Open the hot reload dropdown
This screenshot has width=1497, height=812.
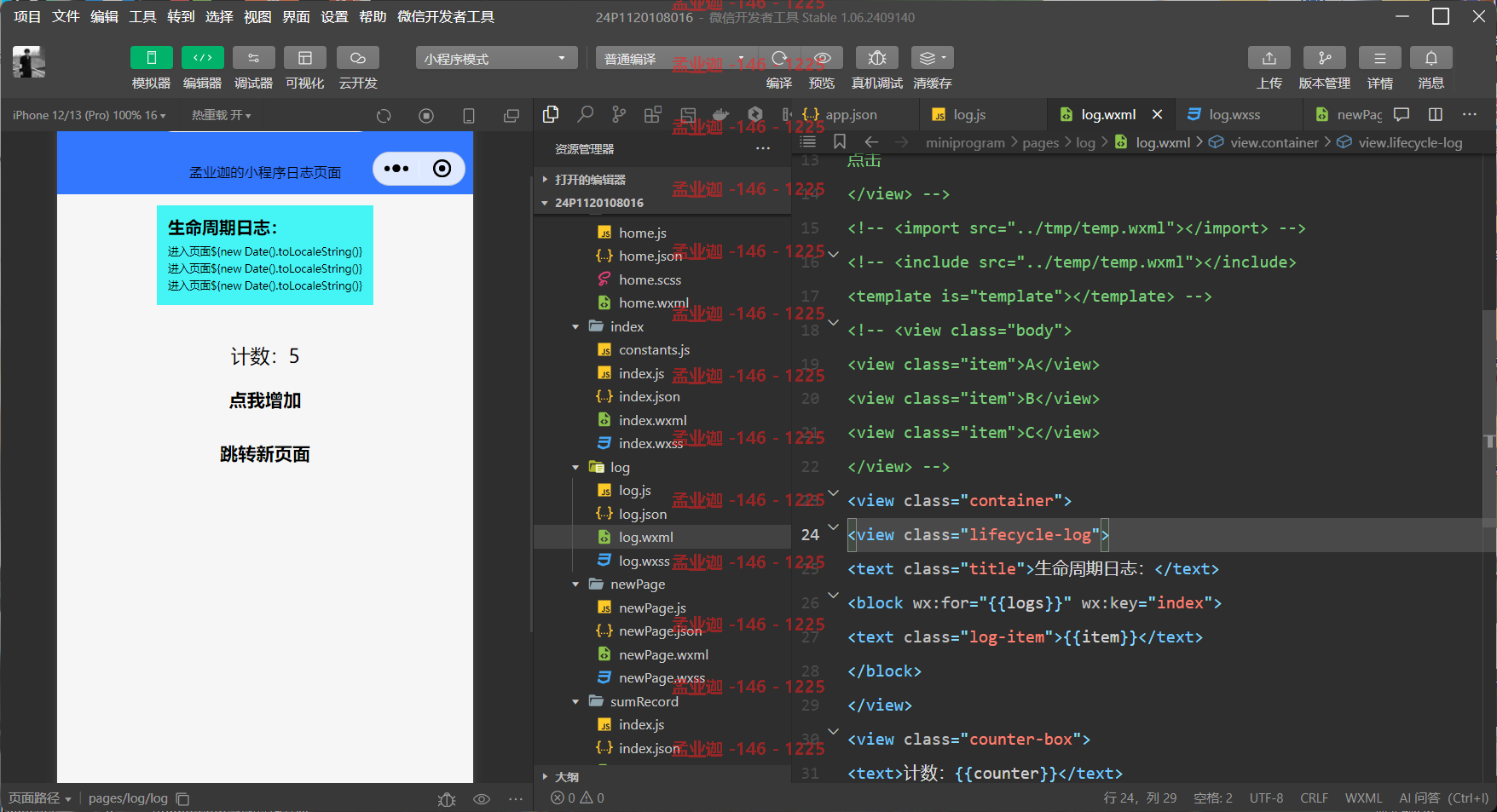click(221, 115)
